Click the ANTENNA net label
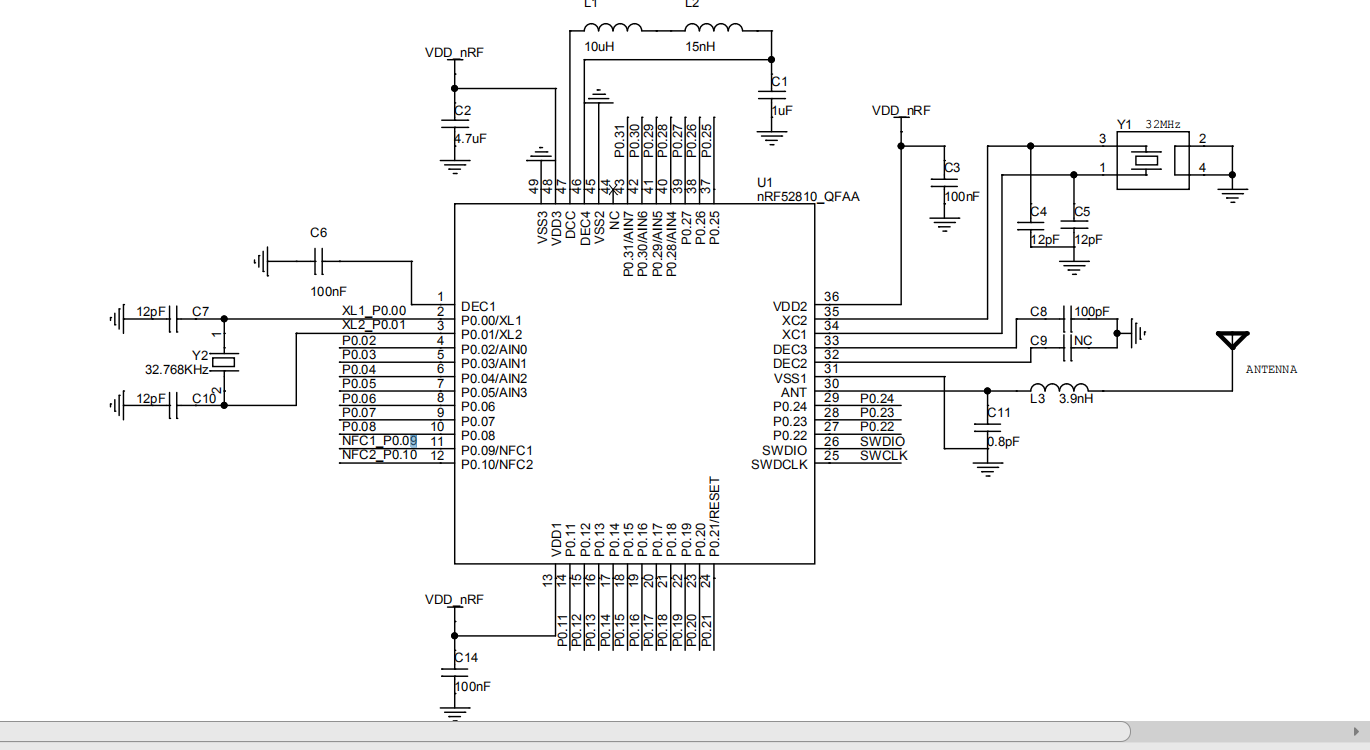The height and width of the screenshot is (750, 1370). 1271,370
